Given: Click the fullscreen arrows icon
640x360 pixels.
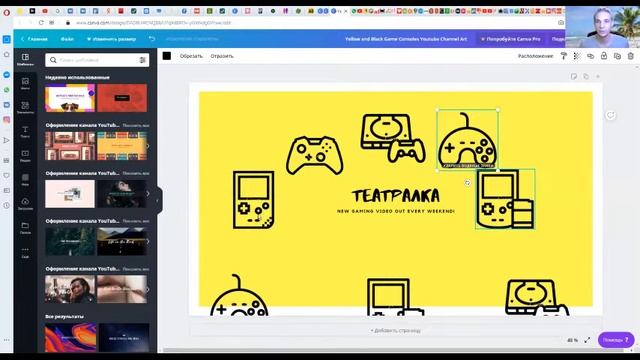Looking at the screenshot, I should 587,340.
